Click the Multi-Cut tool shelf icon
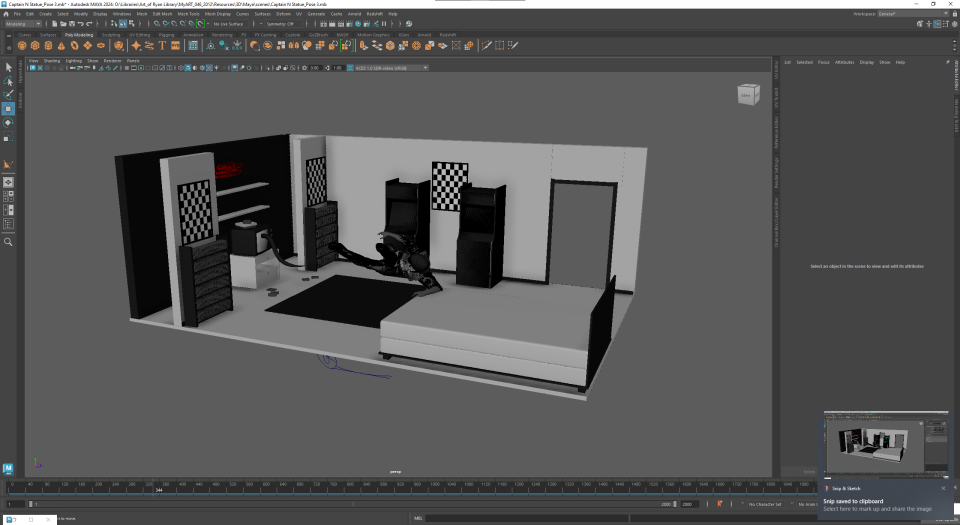The height and width of the screenshot is (525, 960). 486,45
